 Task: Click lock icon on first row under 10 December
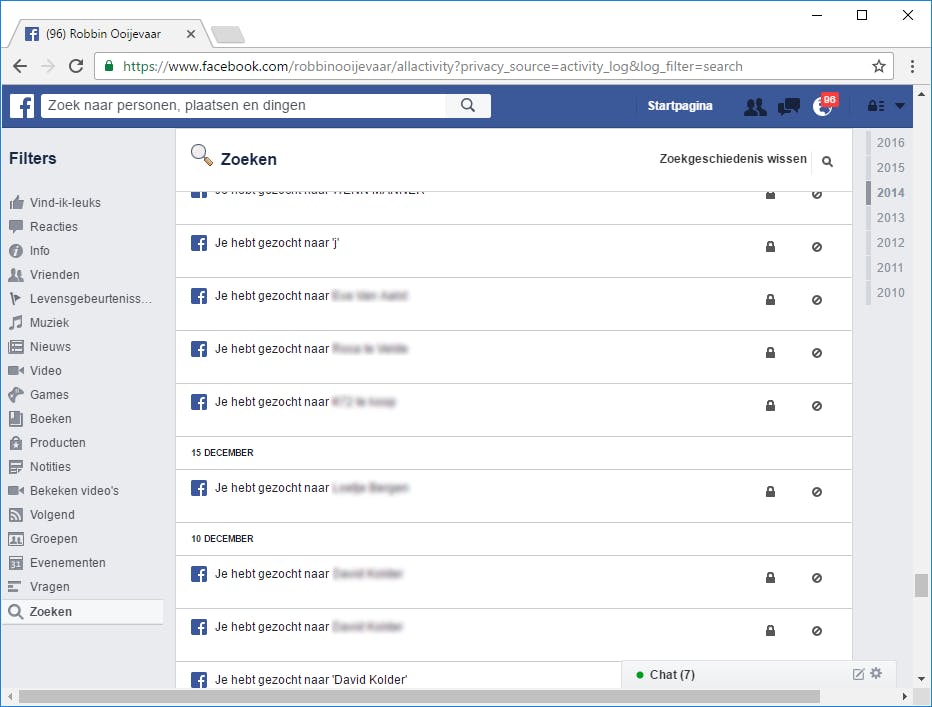point(770,577)
